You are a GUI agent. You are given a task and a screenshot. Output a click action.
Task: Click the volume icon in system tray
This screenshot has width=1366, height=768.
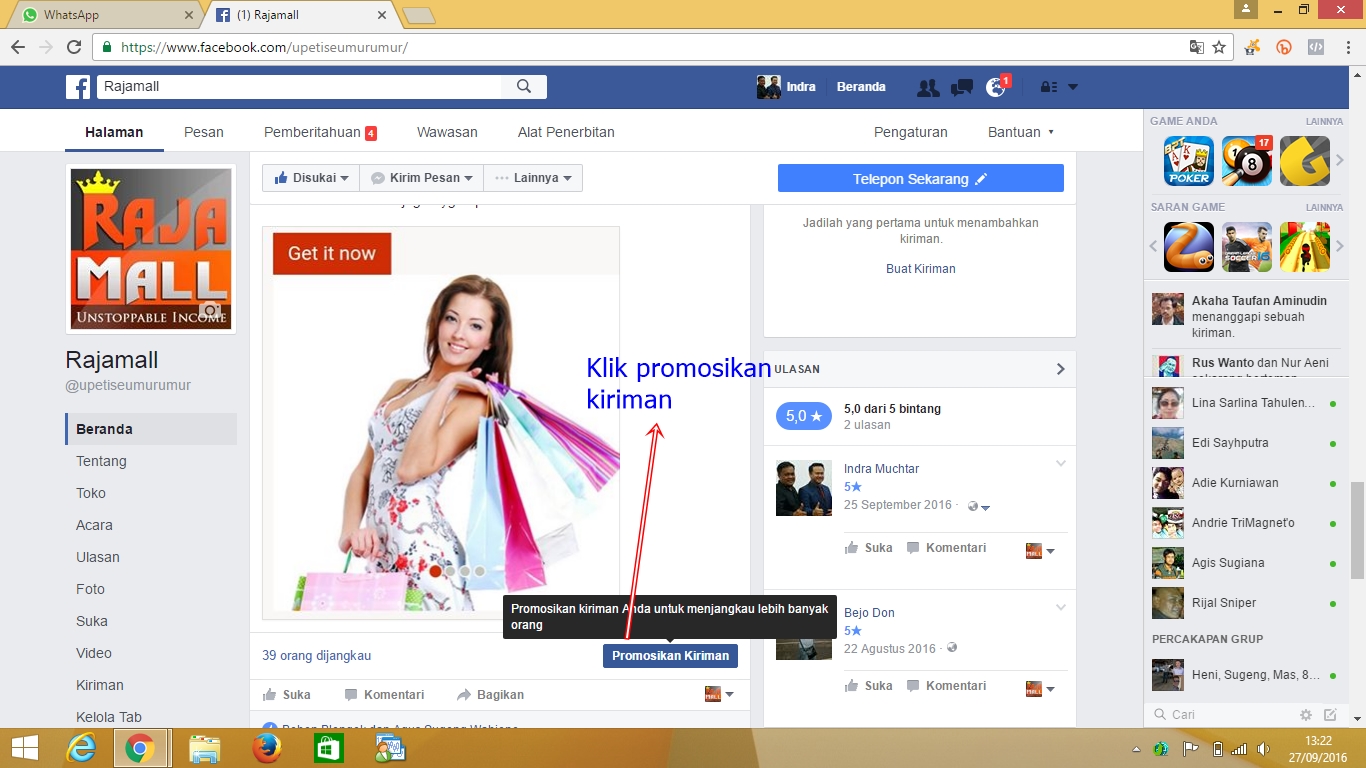coord(1263,749)
